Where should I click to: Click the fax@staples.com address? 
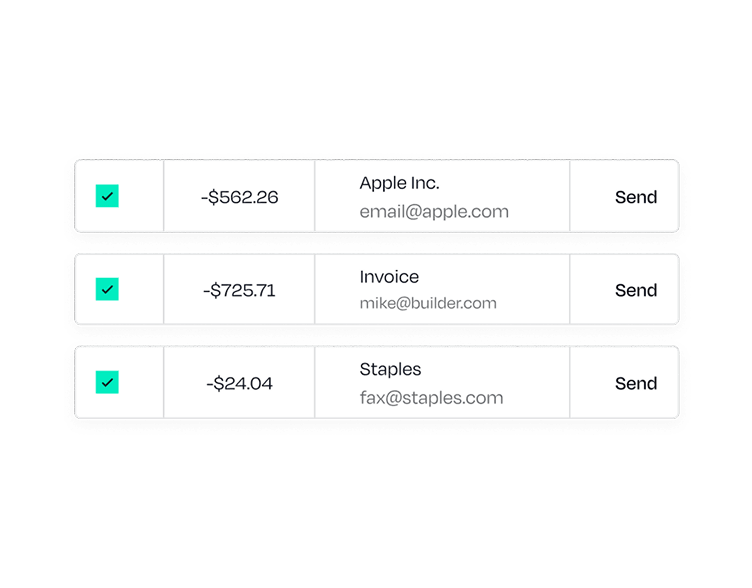coord(431,398)
